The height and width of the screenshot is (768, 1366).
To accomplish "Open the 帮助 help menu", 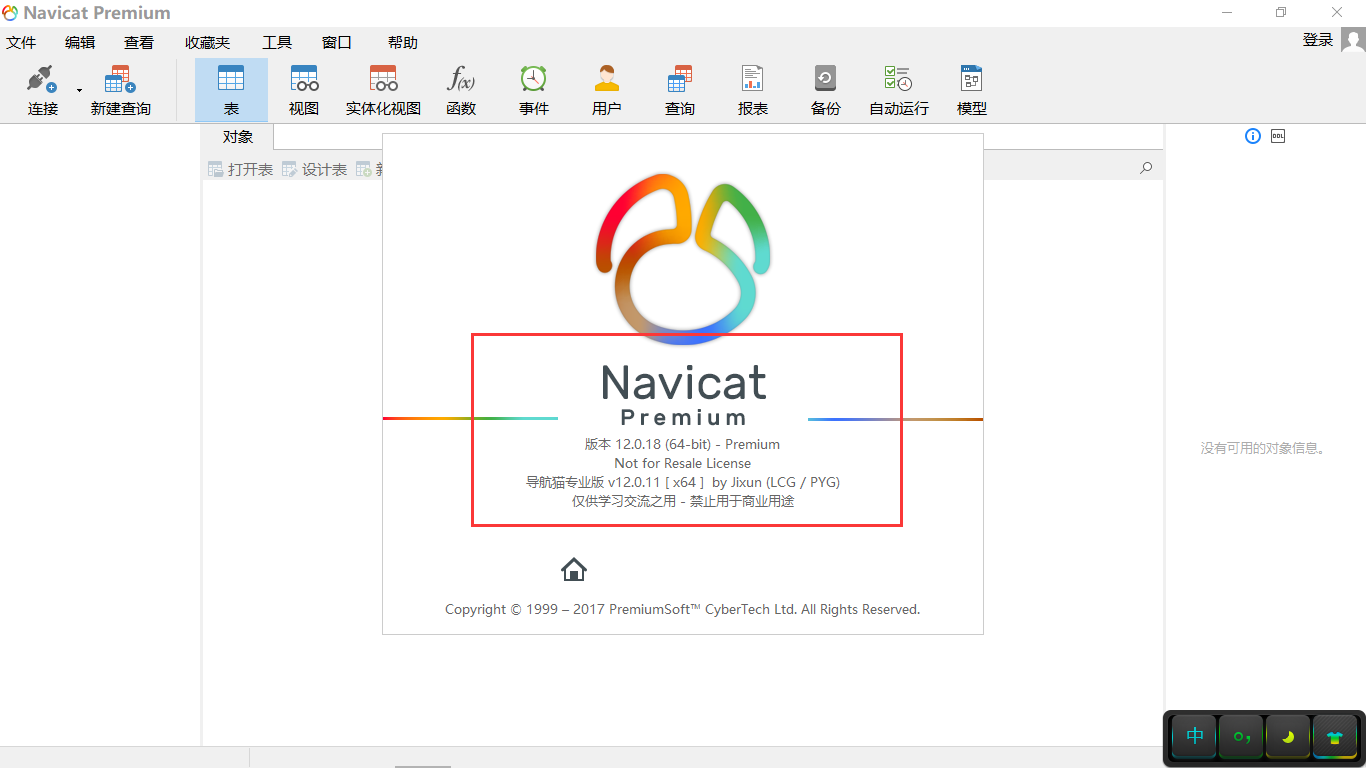I will coord(403,43).
